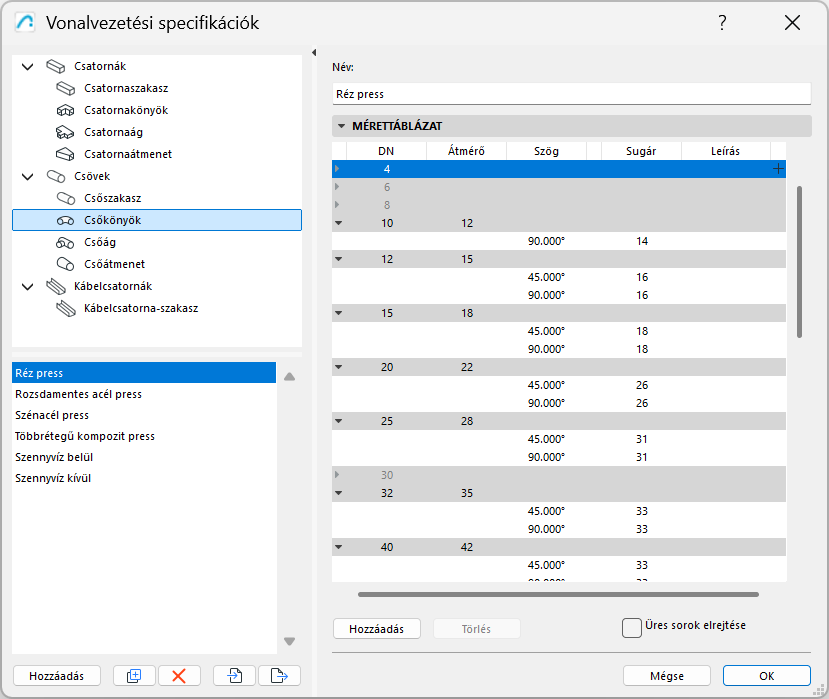Collapse the MÉRETTÁBLÁZAT section header
This screenshot has width=829, height=699.
click(342, 127)
